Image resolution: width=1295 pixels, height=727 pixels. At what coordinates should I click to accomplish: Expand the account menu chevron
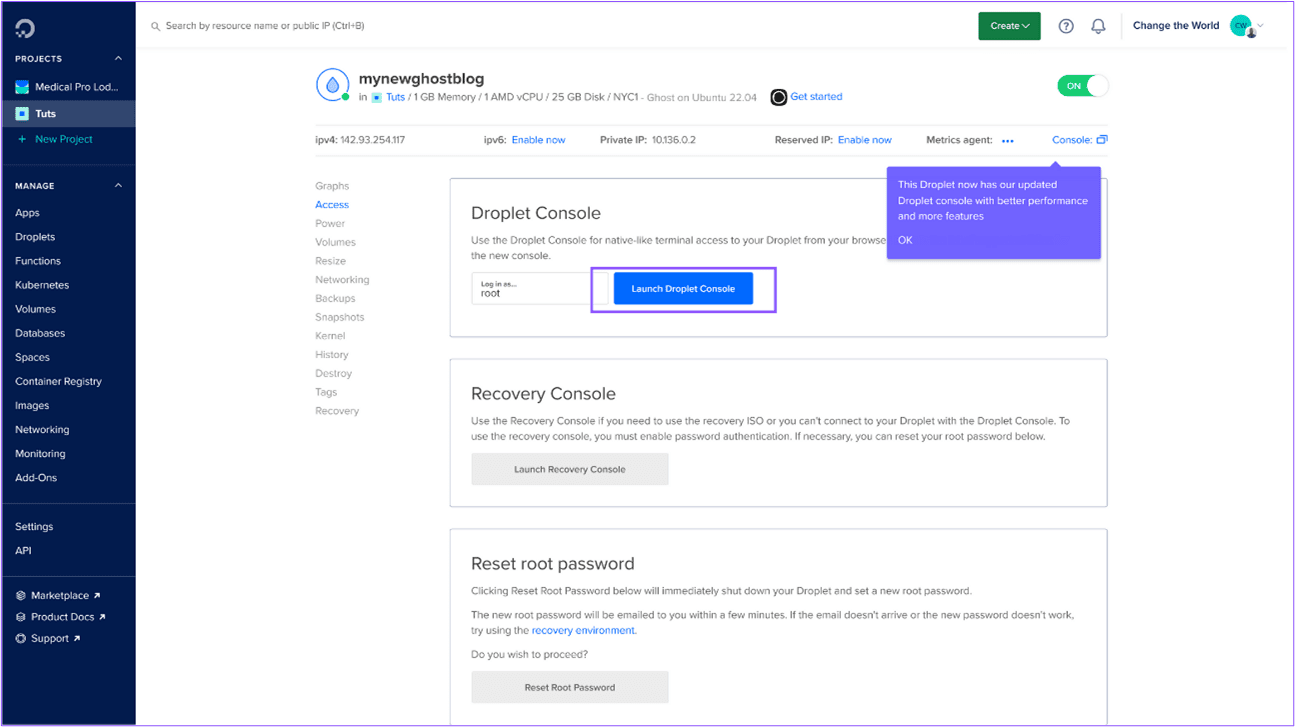pos(1261,26)
